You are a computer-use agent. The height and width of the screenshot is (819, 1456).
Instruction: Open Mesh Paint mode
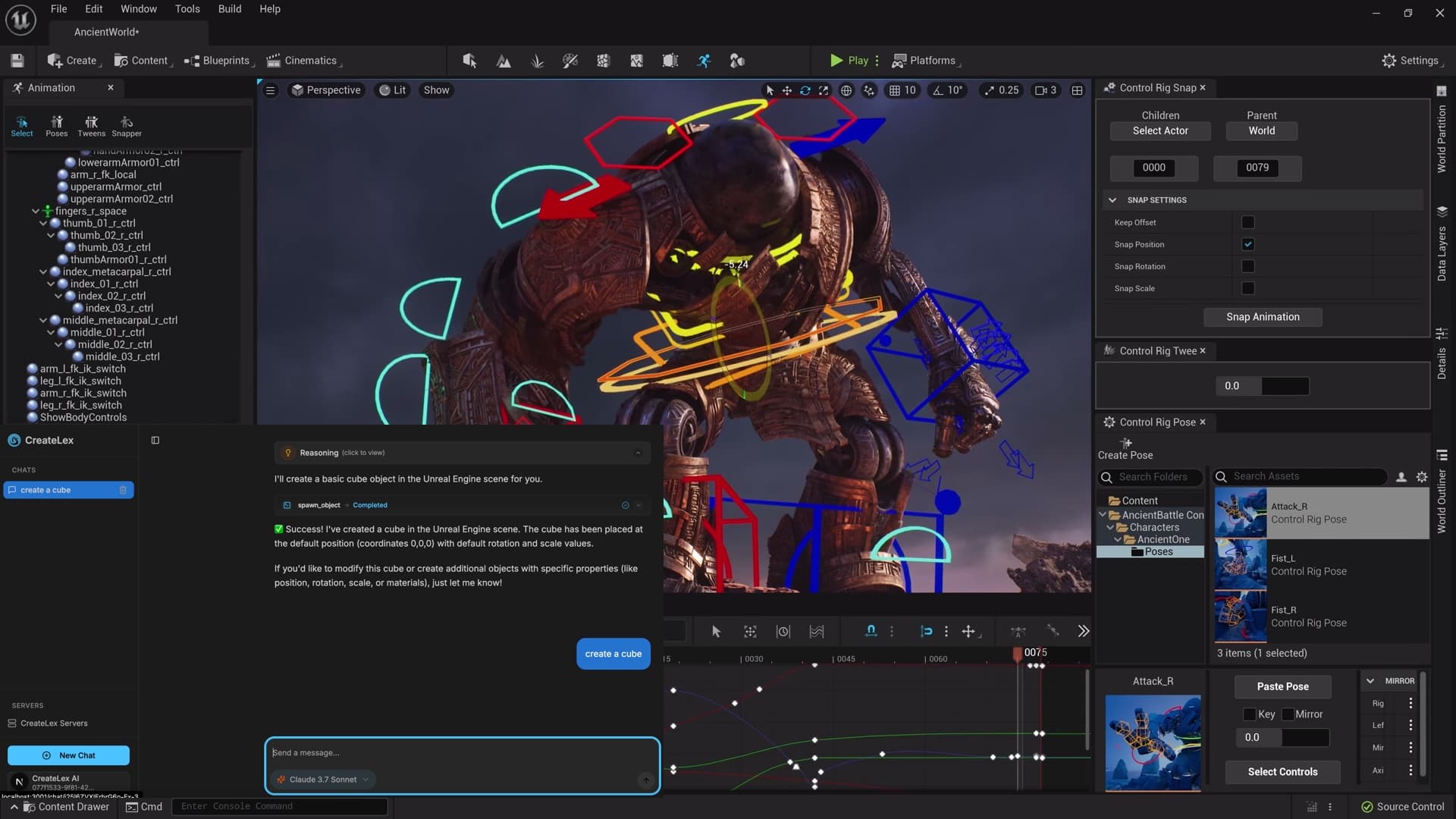[x=570, y=60]
